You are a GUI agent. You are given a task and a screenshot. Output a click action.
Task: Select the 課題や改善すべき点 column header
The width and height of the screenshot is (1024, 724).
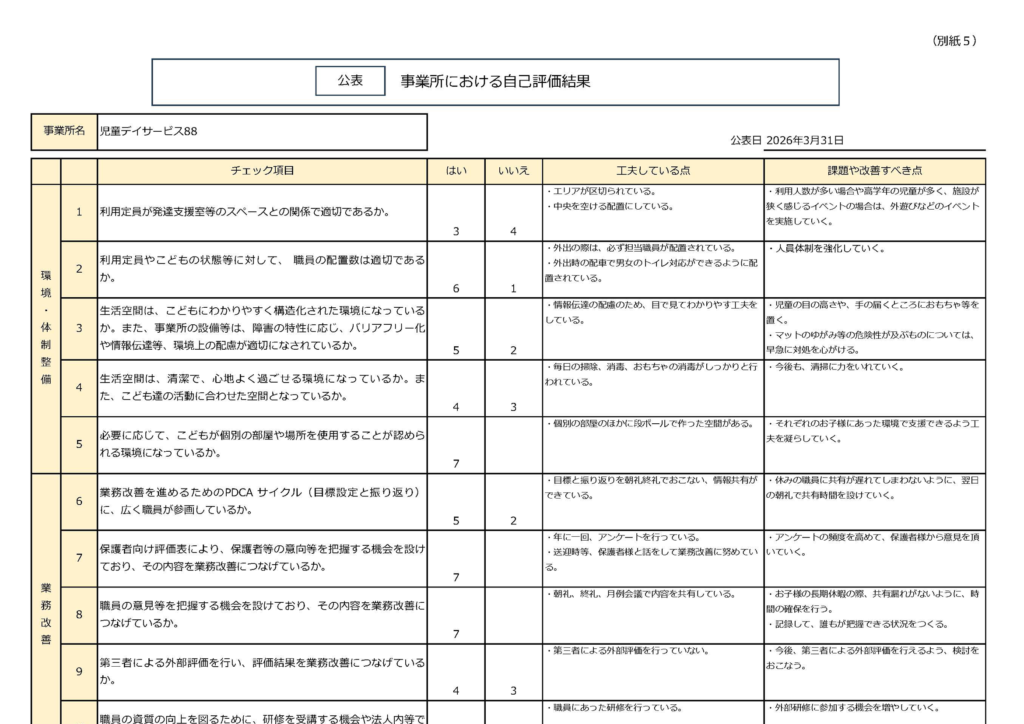coord(874,171)
